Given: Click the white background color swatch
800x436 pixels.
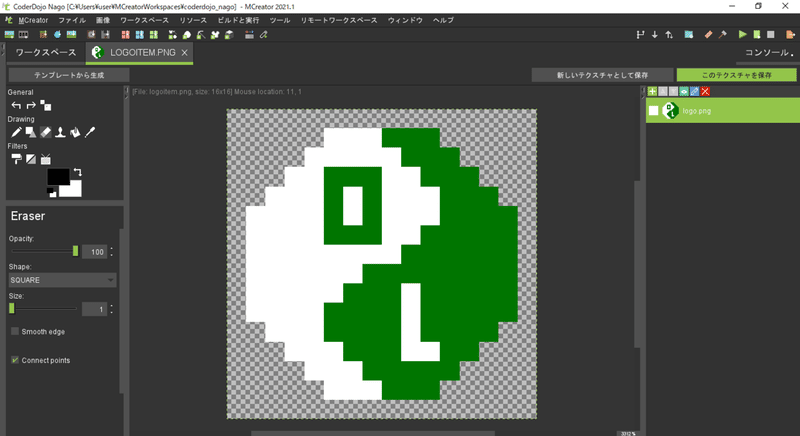Looking at the screenshot, I should coord(72,189).
